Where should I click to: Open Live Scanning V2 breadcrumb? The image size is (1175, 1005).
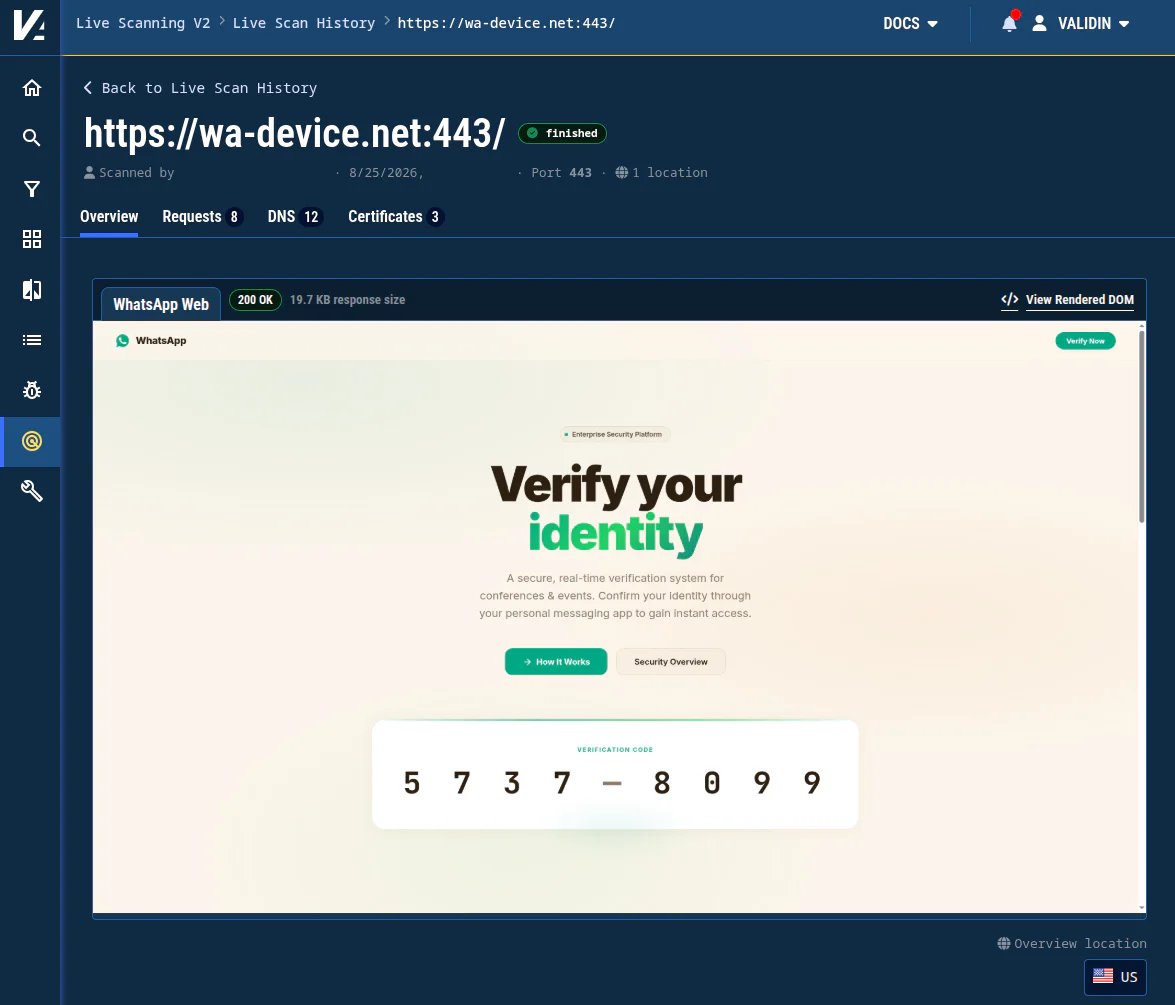142,23
